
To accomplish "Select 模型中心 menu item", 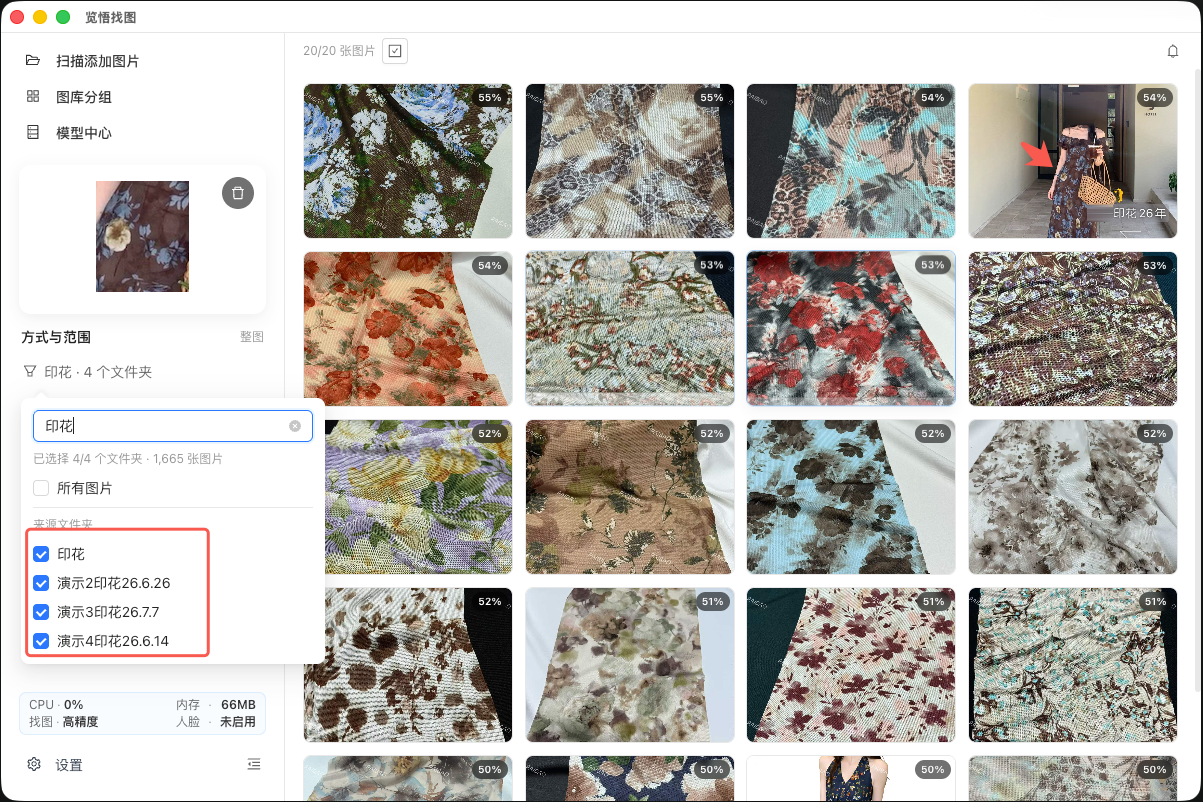I will pyautogui.click(x=84, y=133).
